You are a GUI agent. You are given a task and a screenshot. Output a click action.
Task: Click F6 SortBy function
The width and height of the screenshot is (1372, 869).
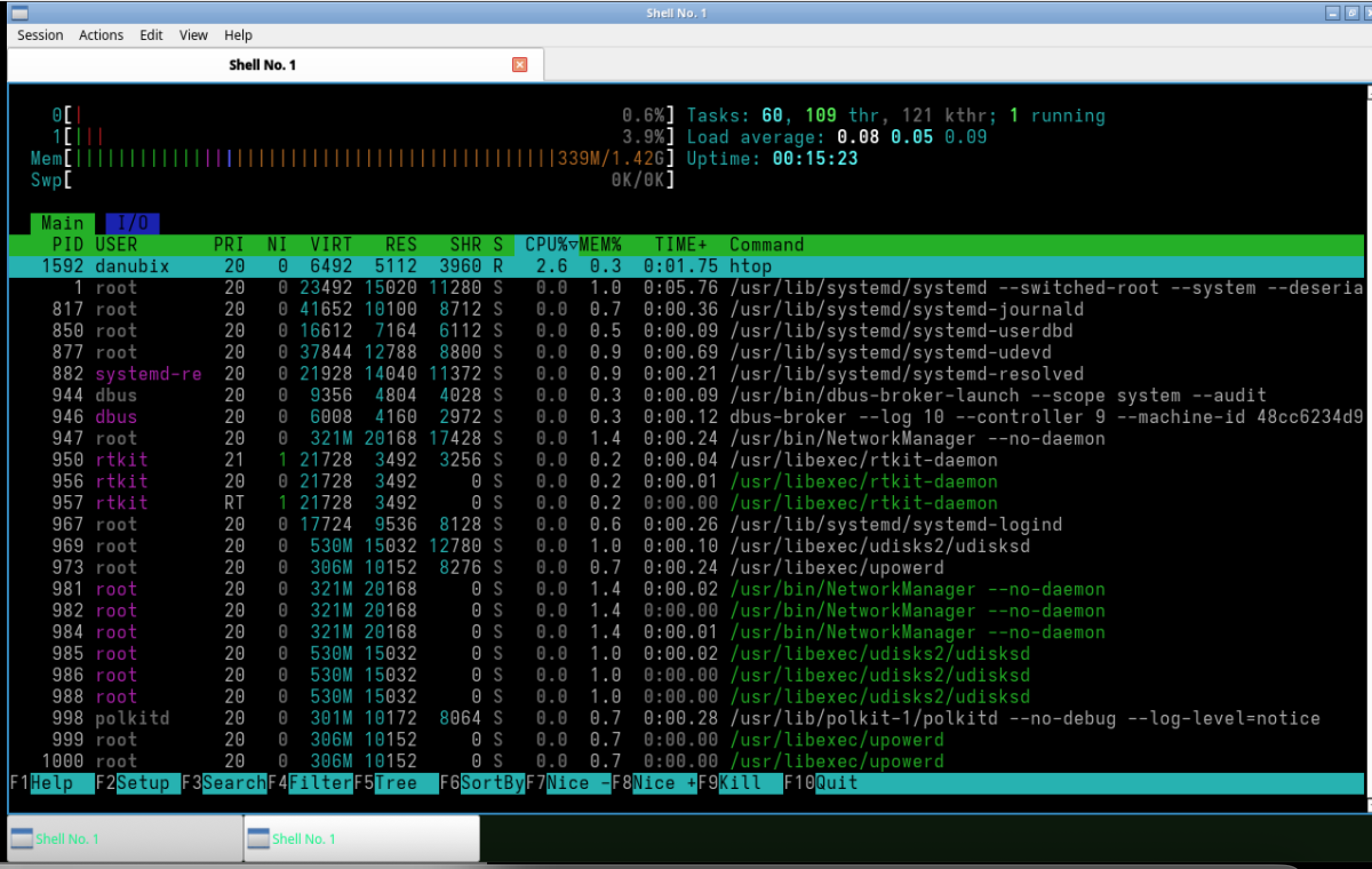[492, 783]
